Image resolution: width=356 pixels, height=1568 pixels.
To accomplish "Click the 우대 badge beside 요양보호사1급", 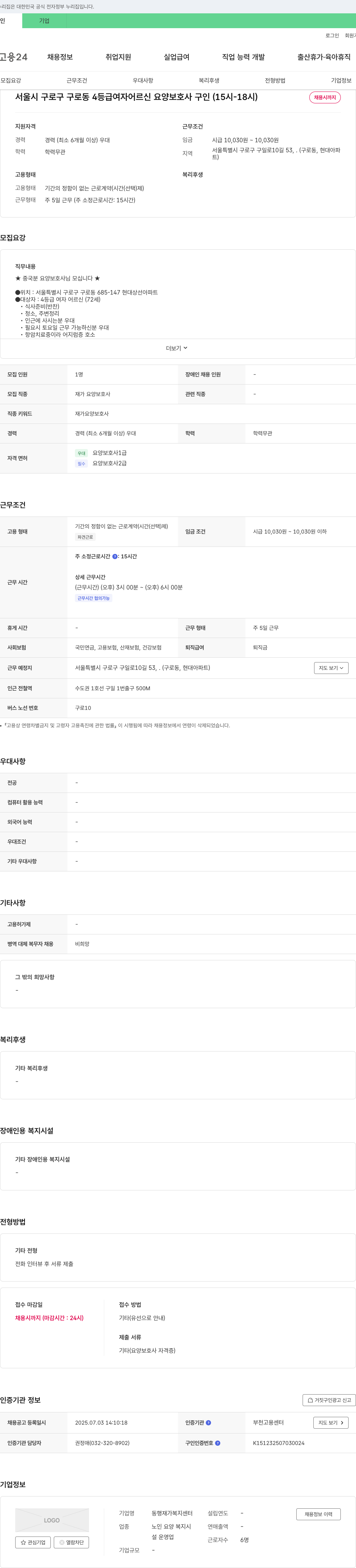I will click(x=82, y=454).
